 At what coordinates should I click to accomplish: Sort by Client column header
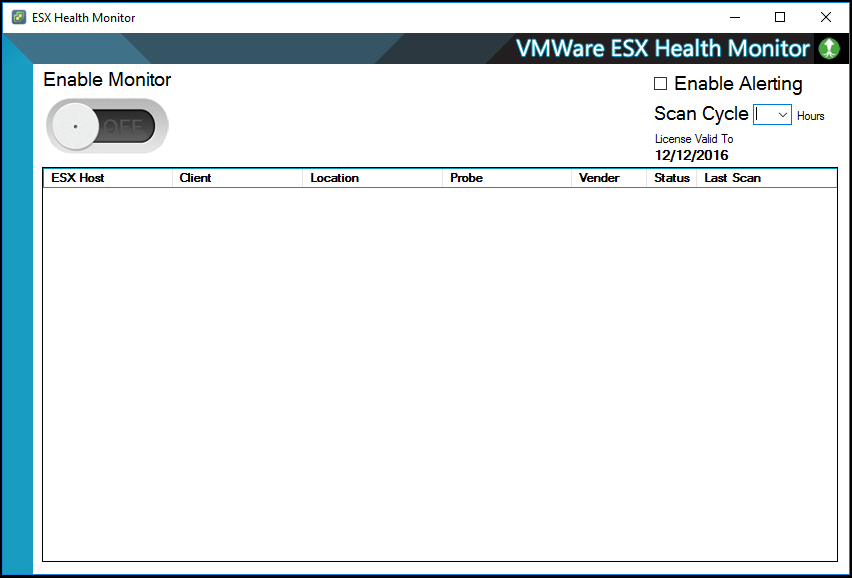click(237, 178)
